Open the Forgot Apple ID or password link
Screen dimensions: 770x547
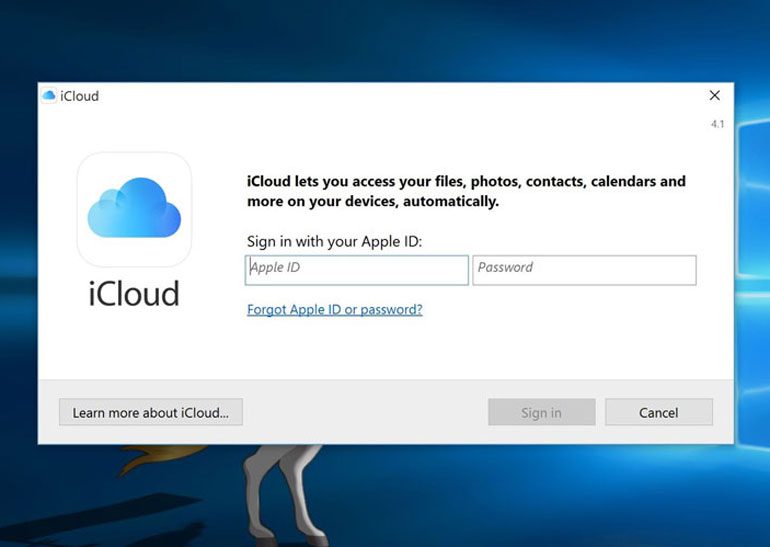point(334,309)
